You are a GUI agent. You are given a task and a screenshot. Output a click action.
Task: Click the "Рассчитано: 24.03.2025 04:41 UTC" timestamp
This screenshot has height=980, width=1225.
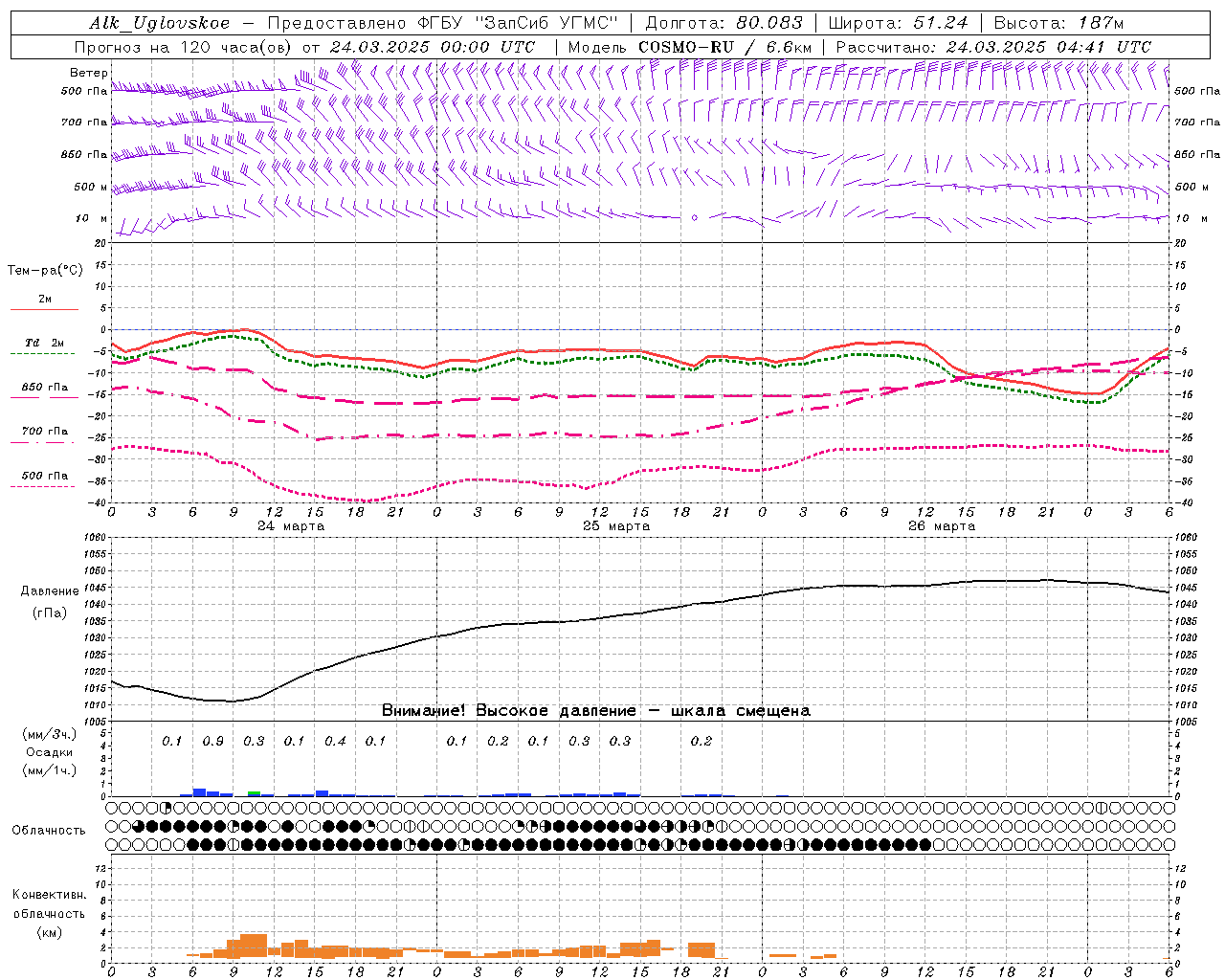(993, 47)
